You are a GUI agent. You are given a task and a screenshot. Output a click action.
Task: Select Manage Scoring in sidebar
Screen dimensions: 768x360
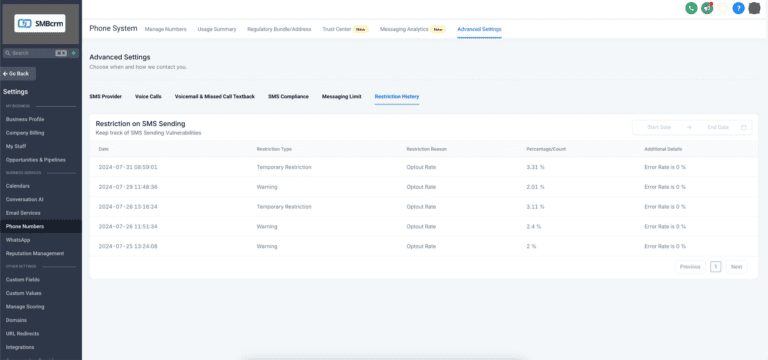pyautogui.click(x=25, y=307)
